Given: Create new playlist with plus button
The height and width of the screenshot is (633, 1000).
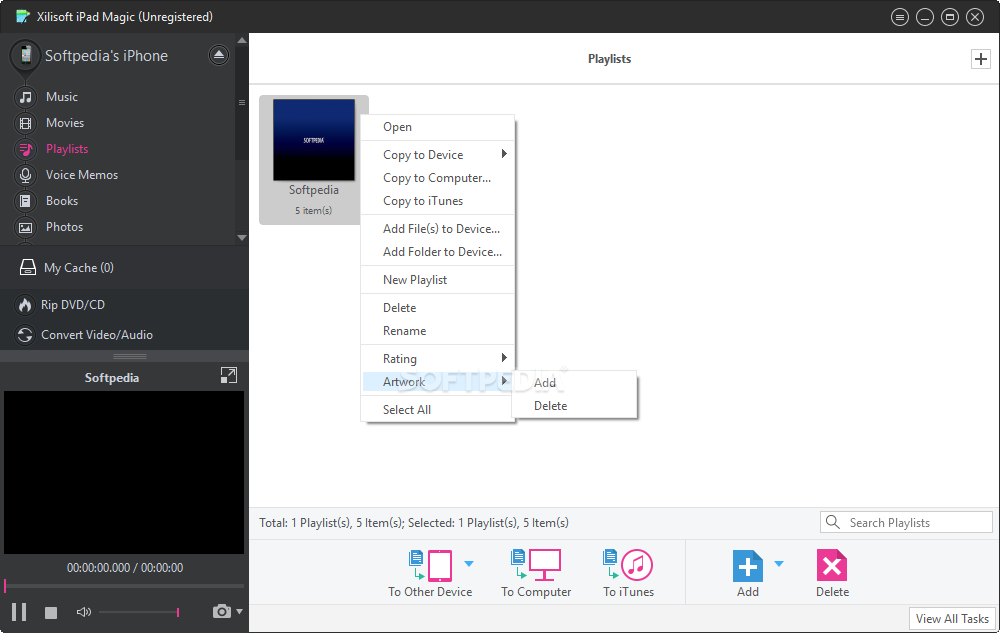Looking at the screenshot, I should (980, 59).
